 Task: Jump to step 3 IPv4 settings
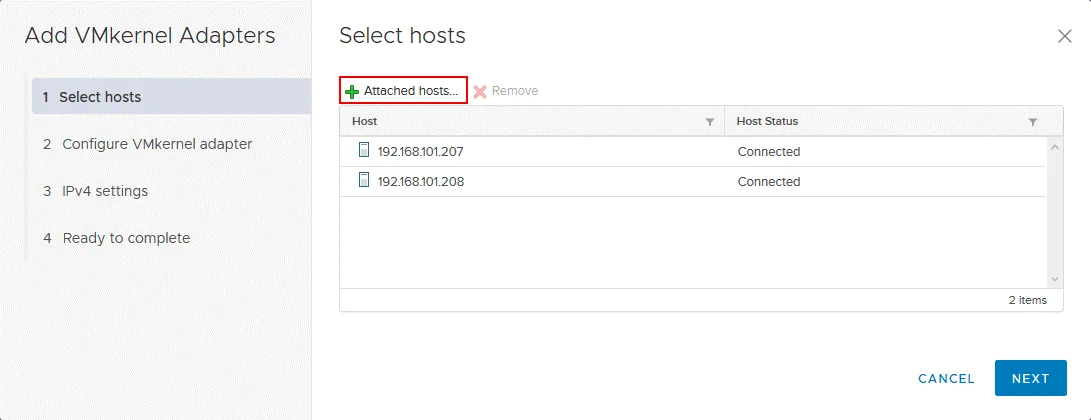point(104,191)
